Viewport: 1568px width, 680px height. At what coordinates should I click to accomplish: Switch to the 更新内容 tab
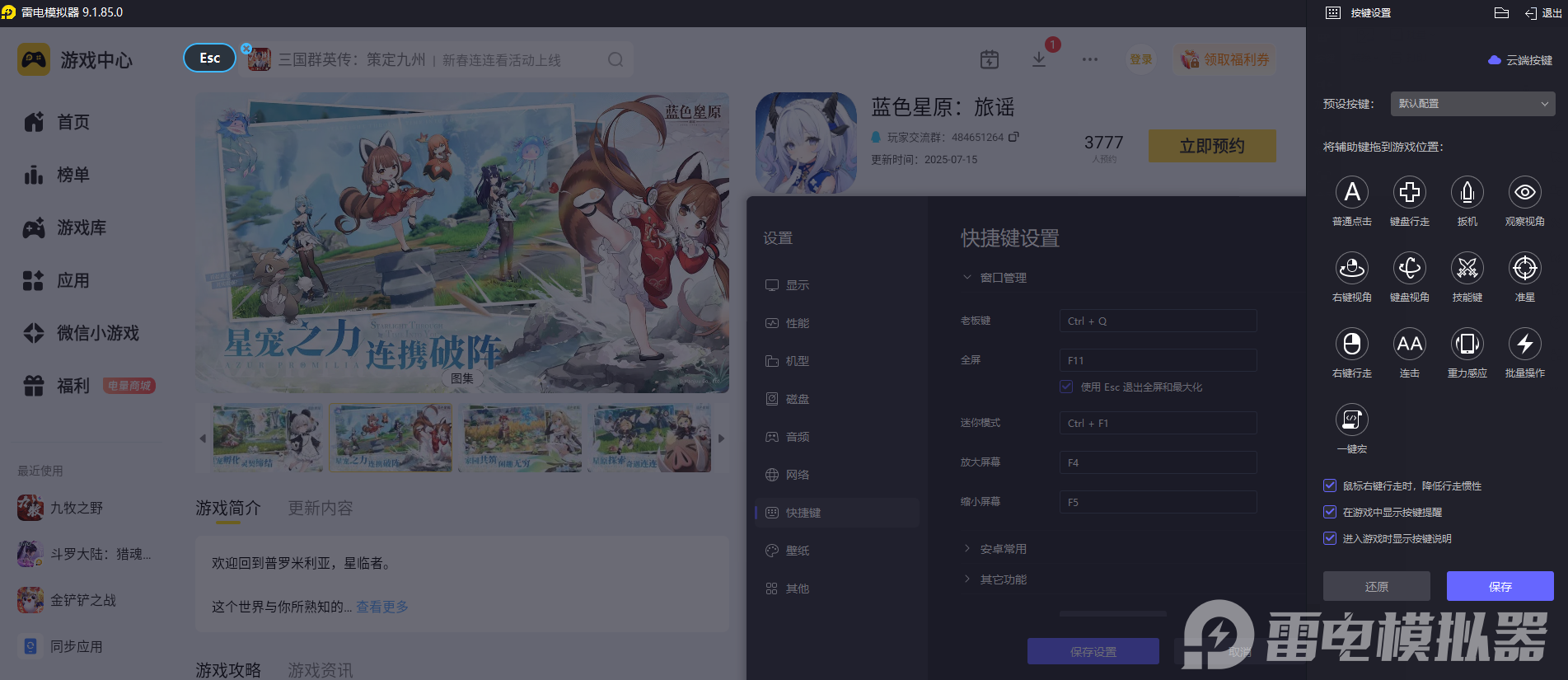[x=320, y=509]
